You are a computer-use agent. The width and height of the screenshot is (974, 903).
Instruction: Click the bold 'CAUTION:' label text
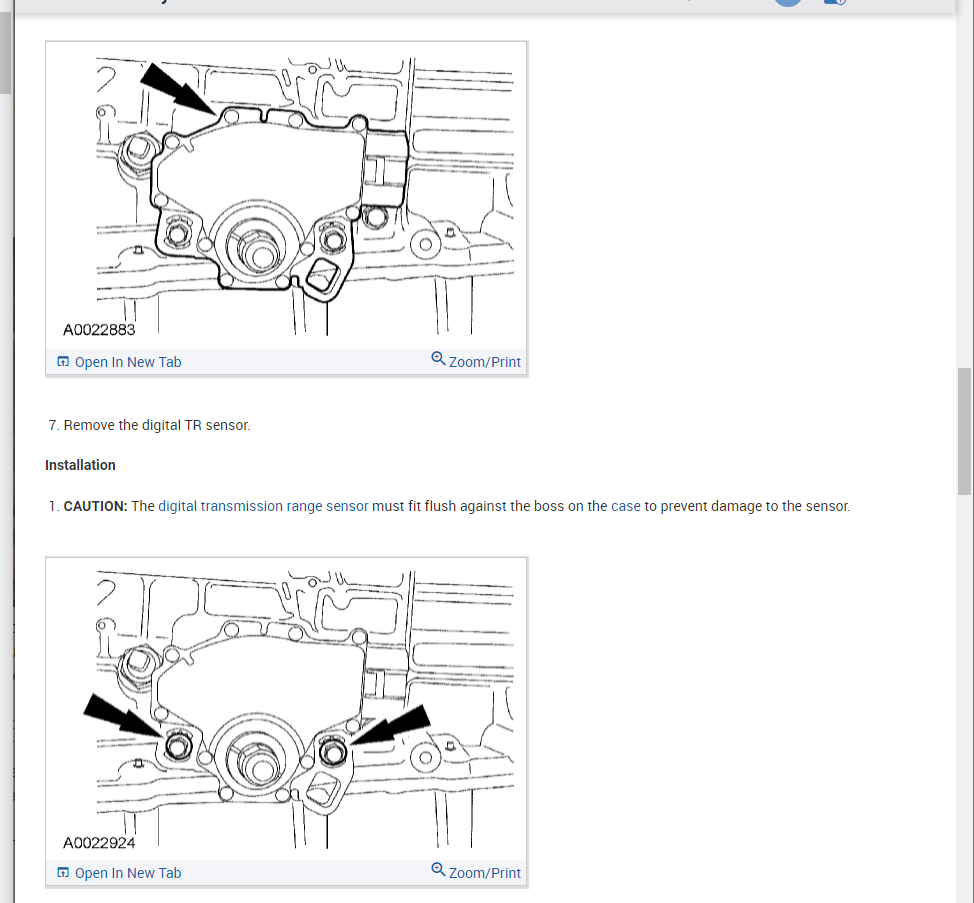click(95, 506)
